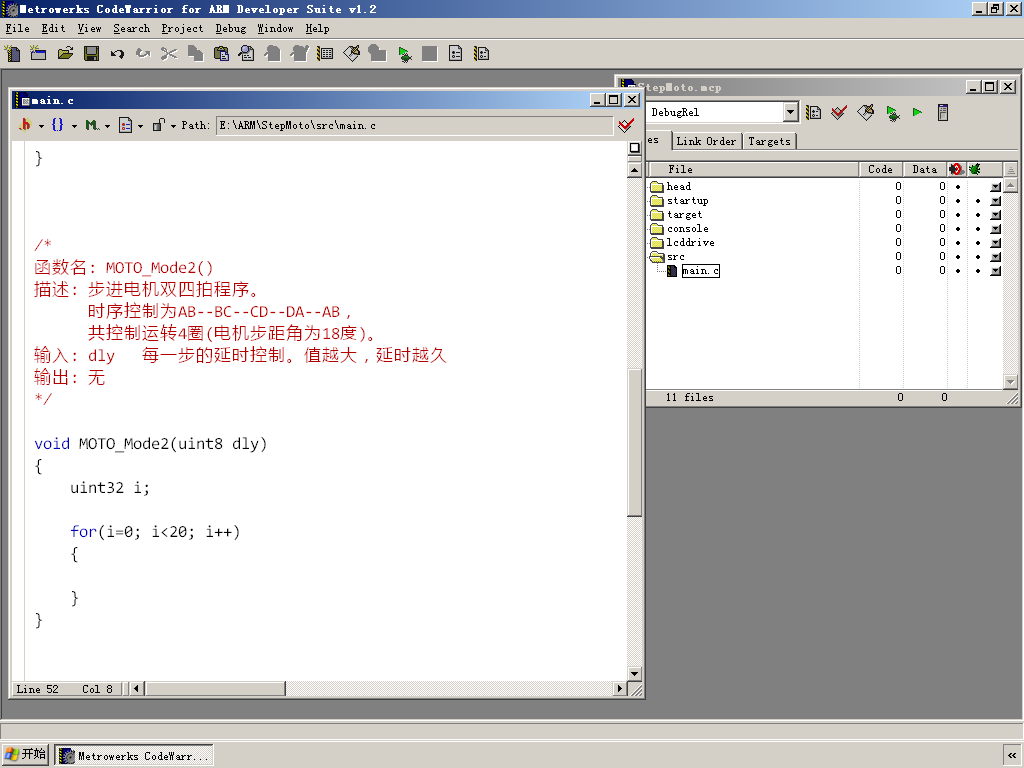Open the Project Inspector table icon
The width and height of the screenshot is (1024, 768).
[325, 54]
